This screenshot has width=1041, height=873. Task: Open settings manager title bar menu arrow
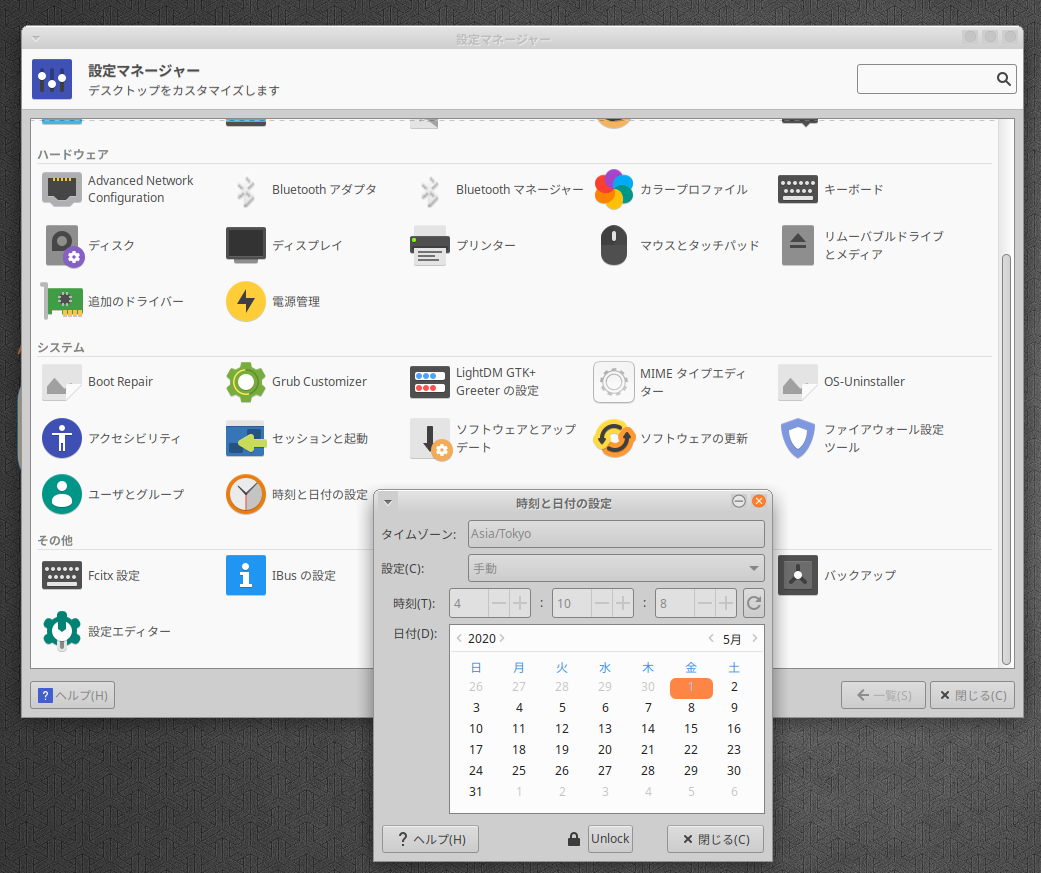[36, 39]
